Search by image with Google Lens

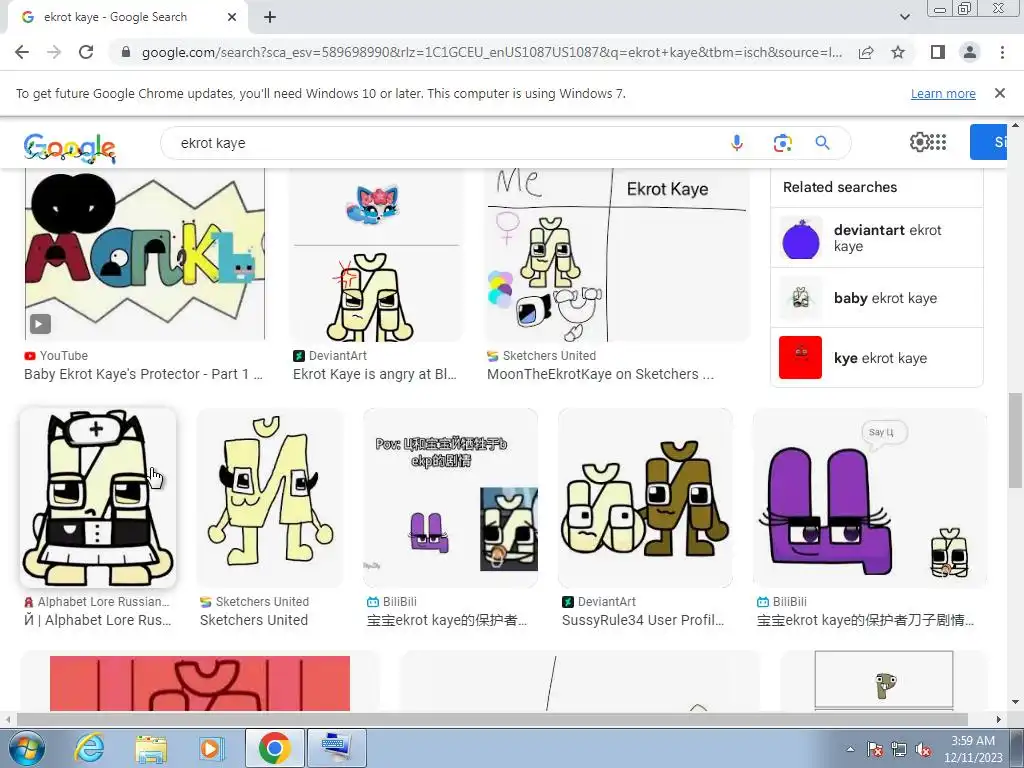pos(782,142)
